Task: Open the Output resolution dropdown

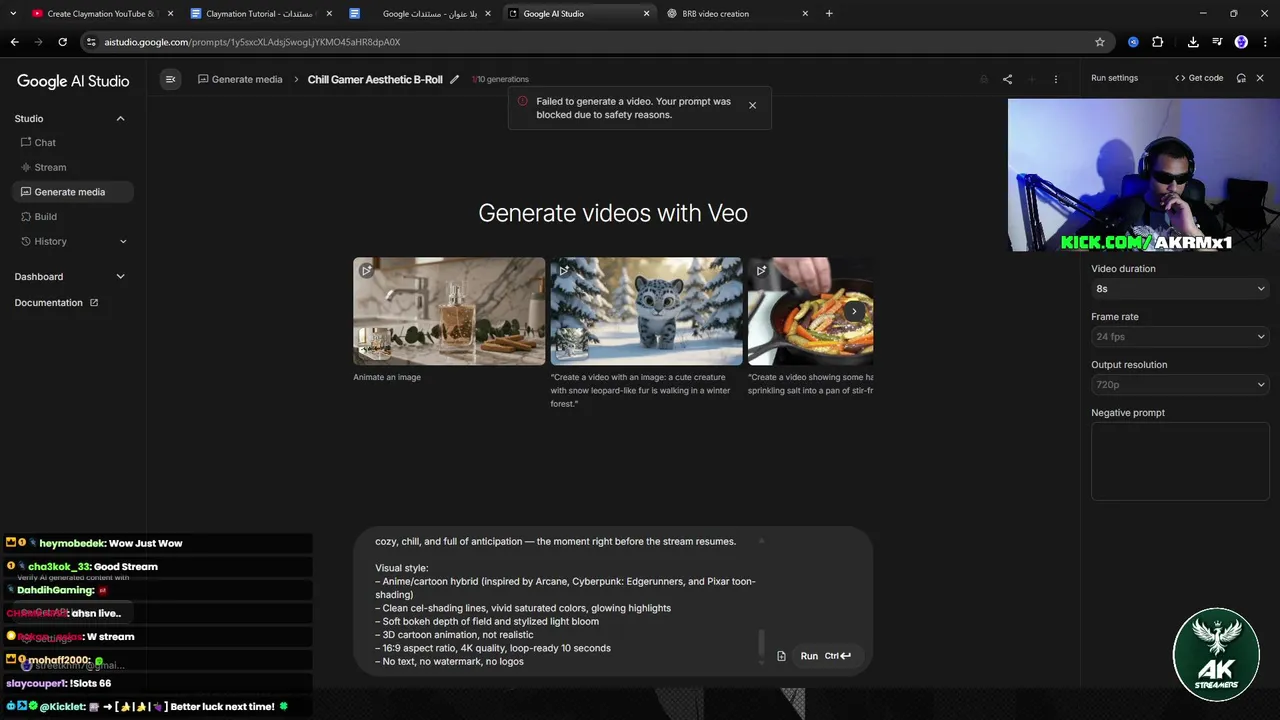Action: coord(1180,385)
